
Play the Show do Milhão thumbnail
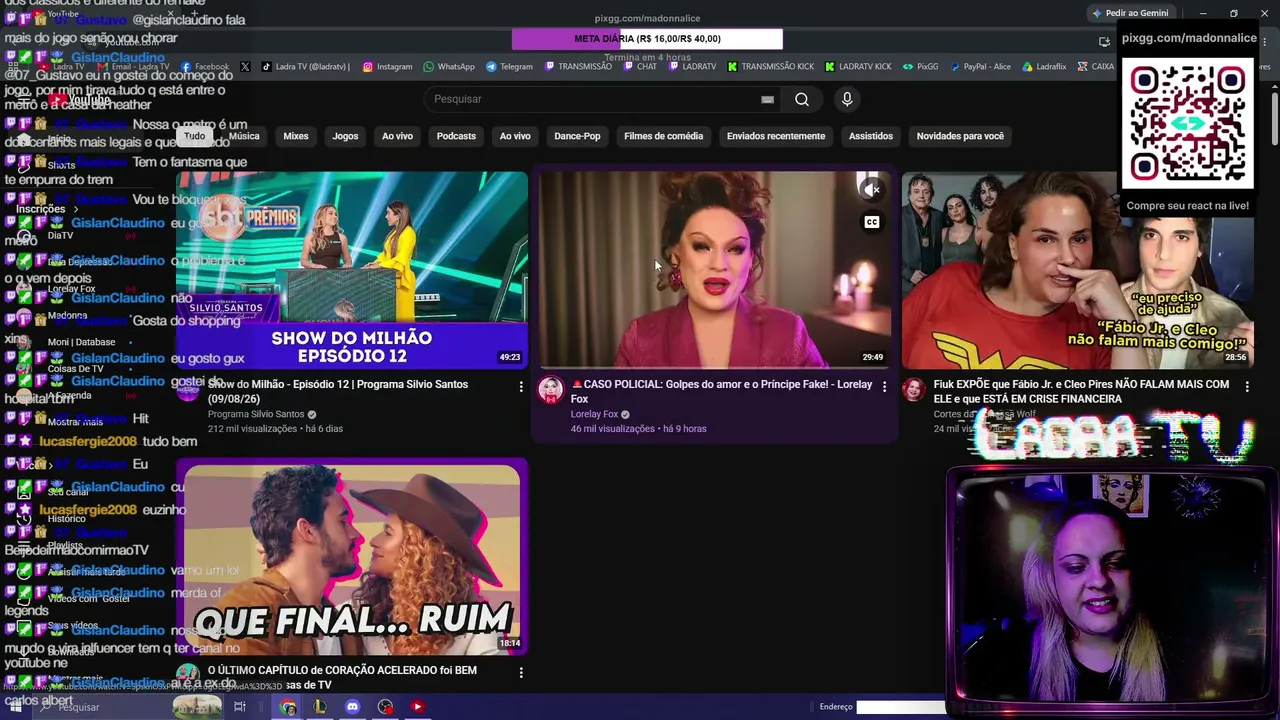(x=352, y=270)
